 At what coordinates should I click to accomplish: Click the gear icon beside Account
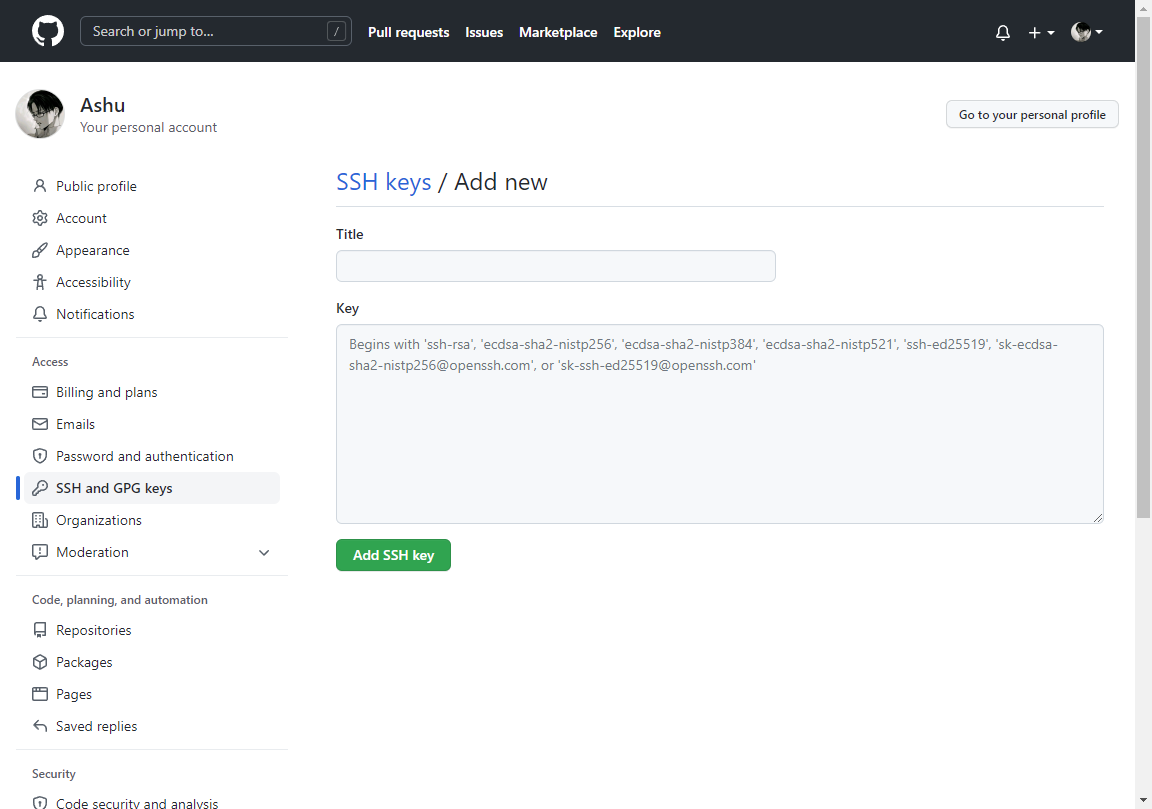40,218
